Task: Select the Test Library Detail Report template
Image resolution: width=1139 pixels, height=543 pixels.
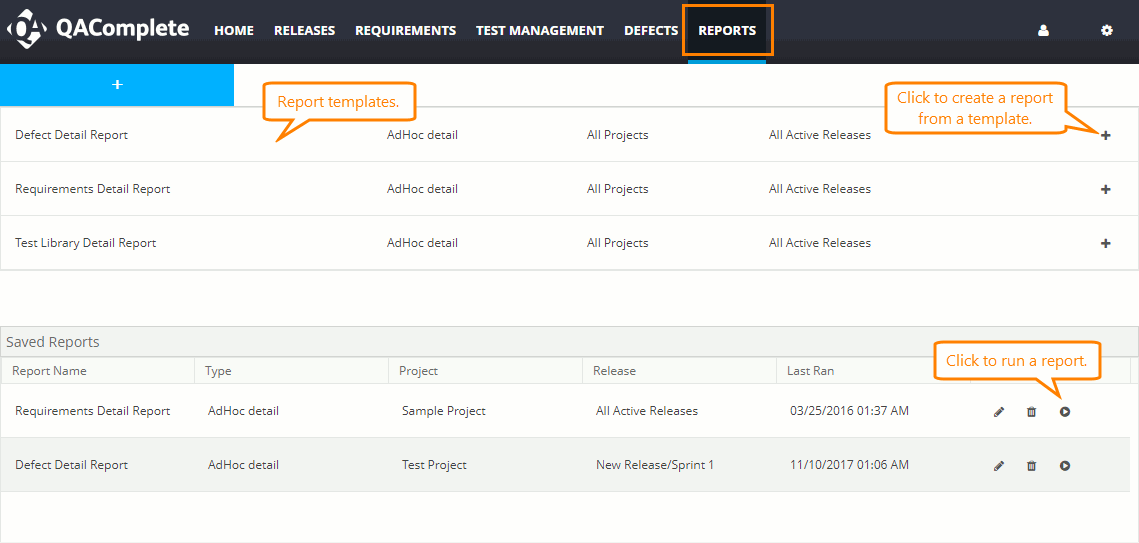Action: [86, 243]
